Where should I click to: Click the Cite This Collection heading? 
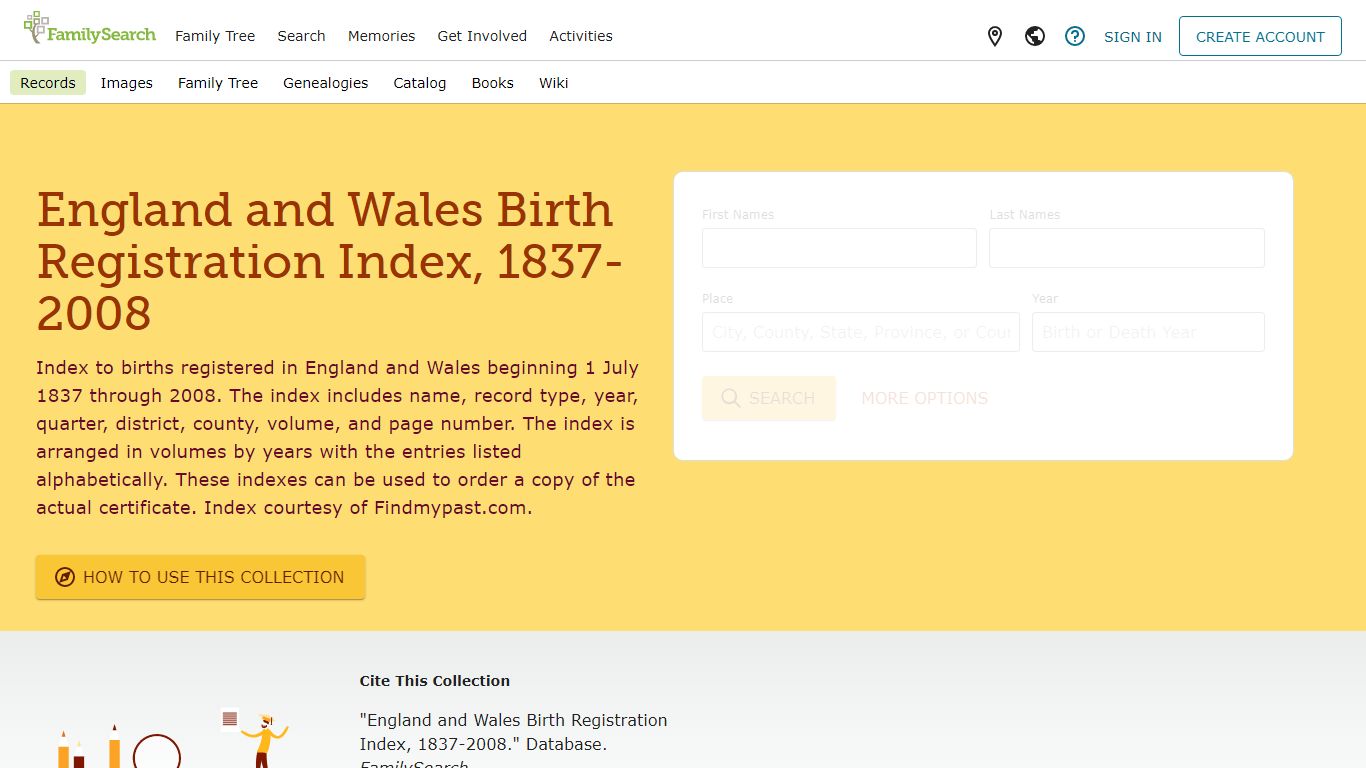click(x=435, y=681)
